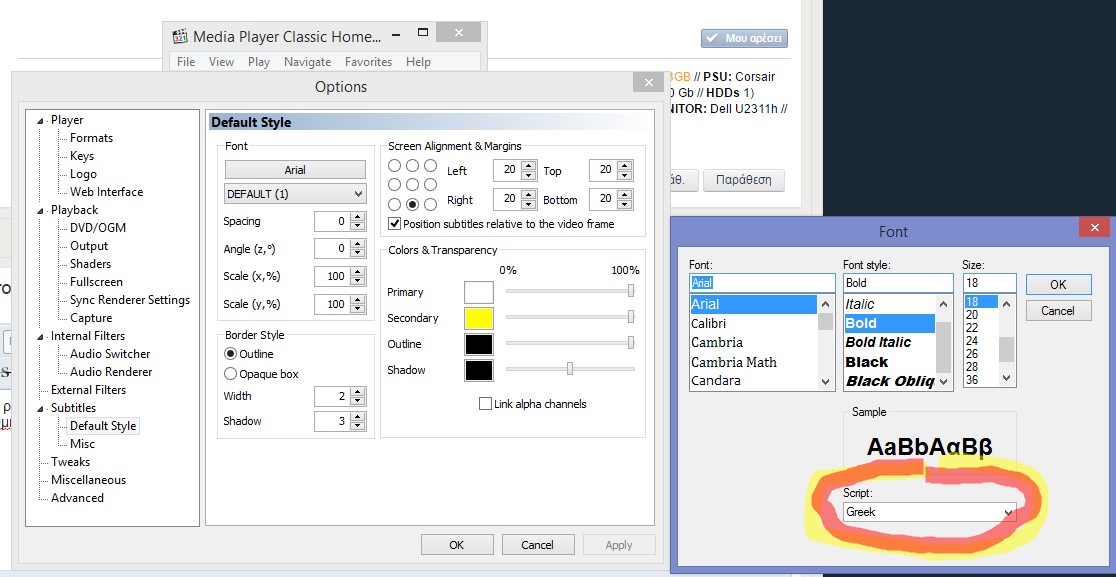Decrease the Right margin with down arrow

528,204
